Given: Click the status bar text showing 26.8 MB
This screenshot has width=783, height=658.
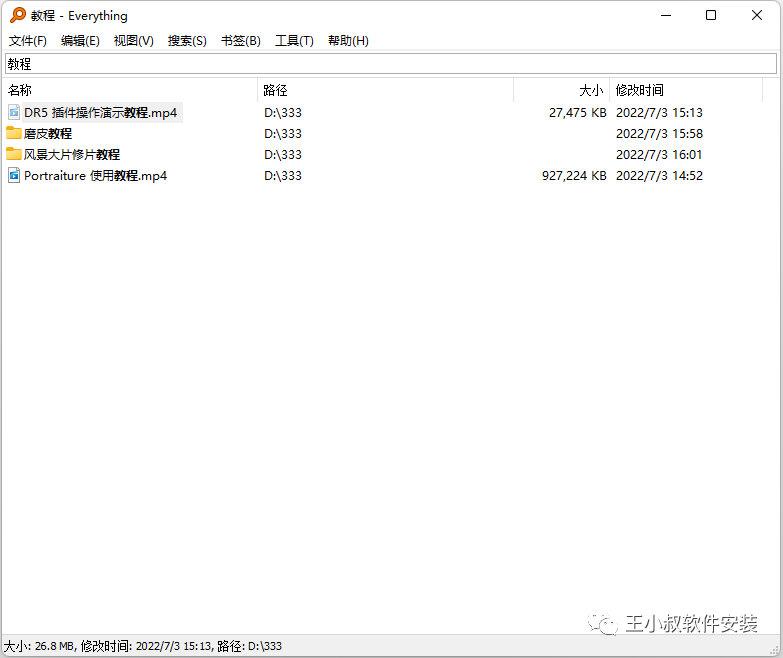Looking at the screenshot, I should [x=143, y=646].
